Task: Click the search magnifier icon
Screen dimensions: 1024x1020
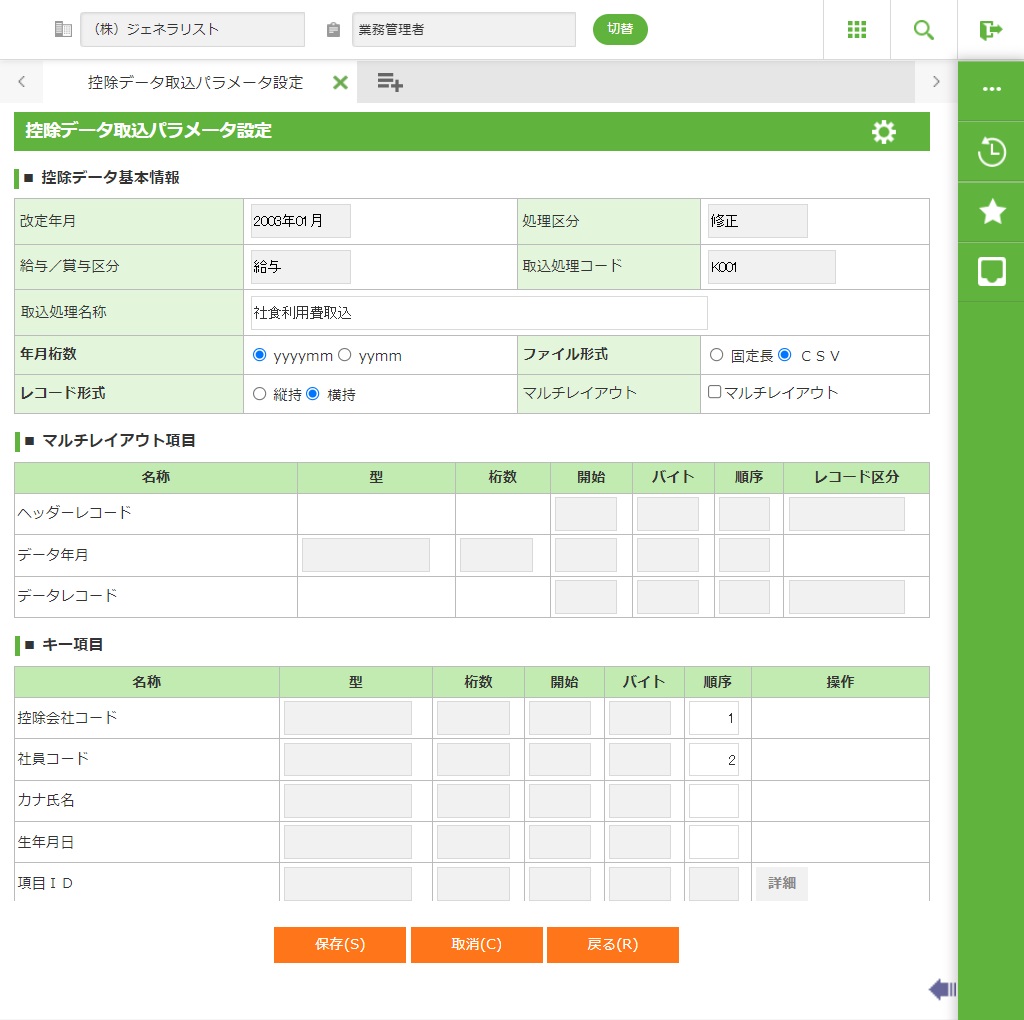Action: pyautogui.click(x=923, y=30)
